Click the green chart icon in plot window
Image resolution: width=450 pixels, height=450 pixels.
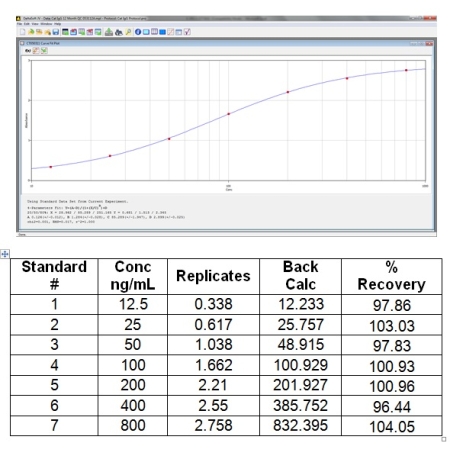click(44, 50)
